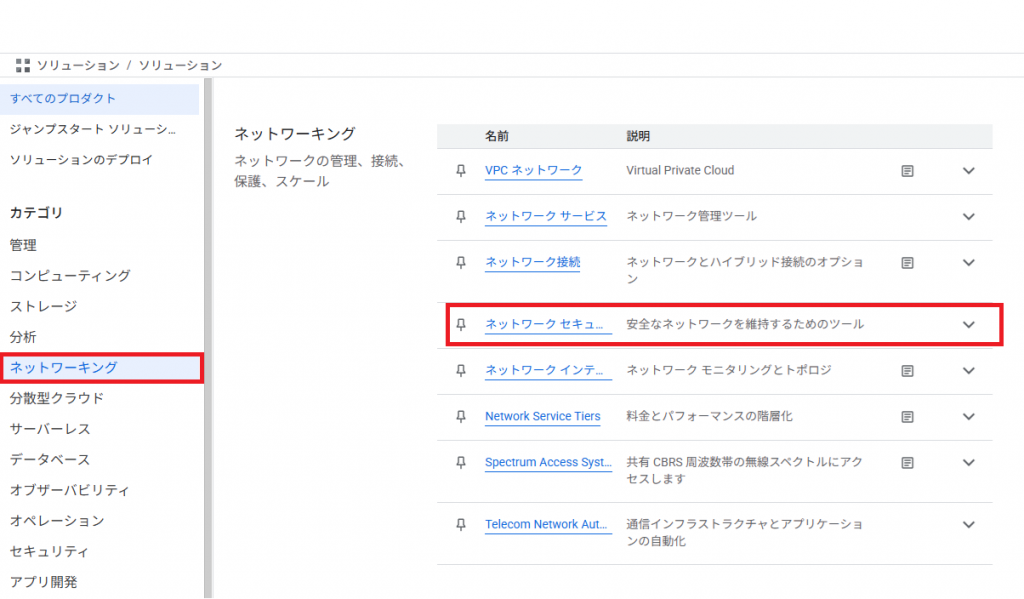
Task: Click ネットワーク モニタリングとトポロジ description
Action: [729, 370]
